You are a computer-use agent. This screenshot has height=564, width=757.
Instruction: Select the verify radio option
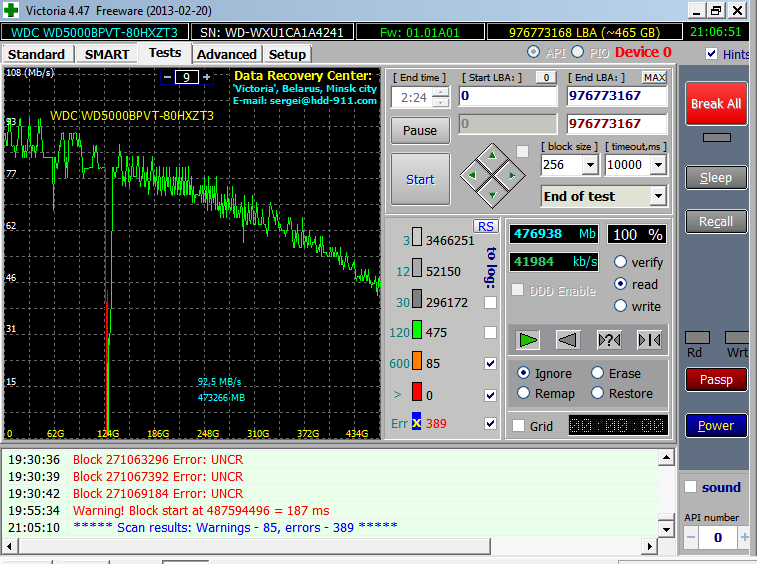click(x=620, y=262)
